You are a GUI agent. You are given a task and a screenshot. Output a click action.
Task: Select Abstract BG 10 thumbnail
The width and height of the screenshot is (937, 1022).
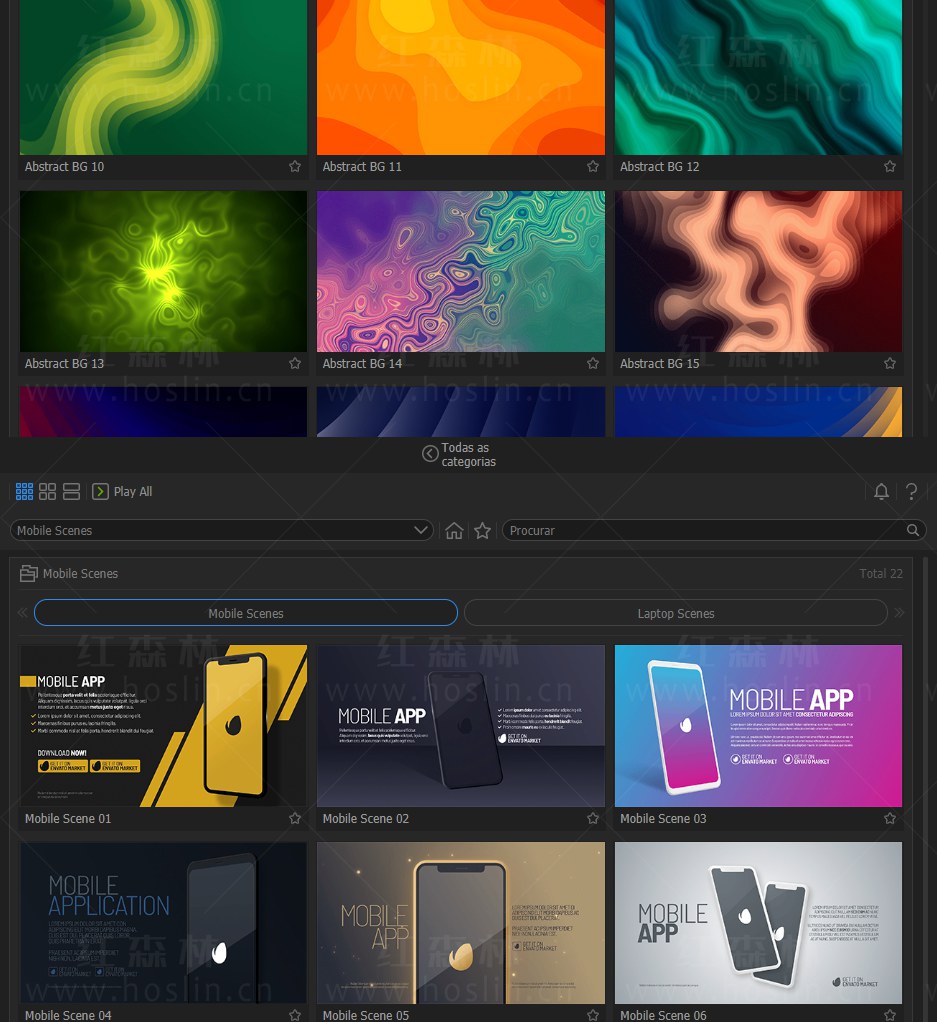[x=164, y=77]
